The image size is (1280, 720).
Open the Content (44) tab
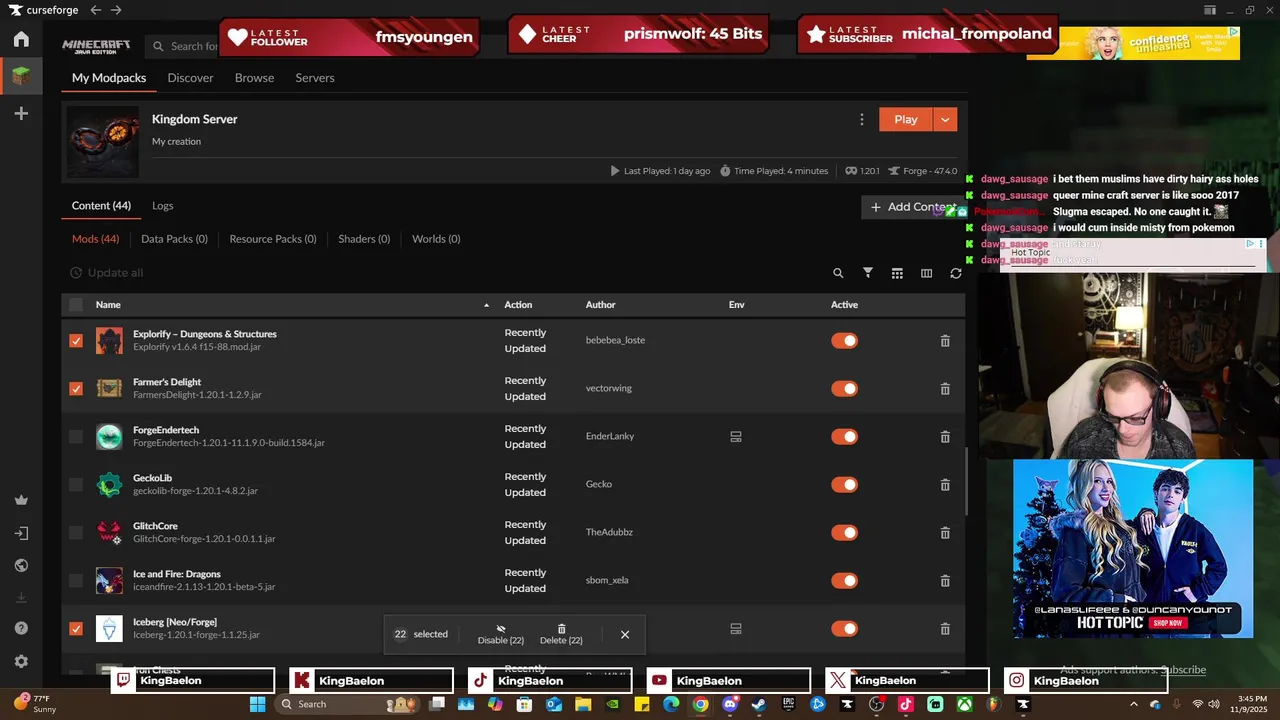click(x=101, y=206)
